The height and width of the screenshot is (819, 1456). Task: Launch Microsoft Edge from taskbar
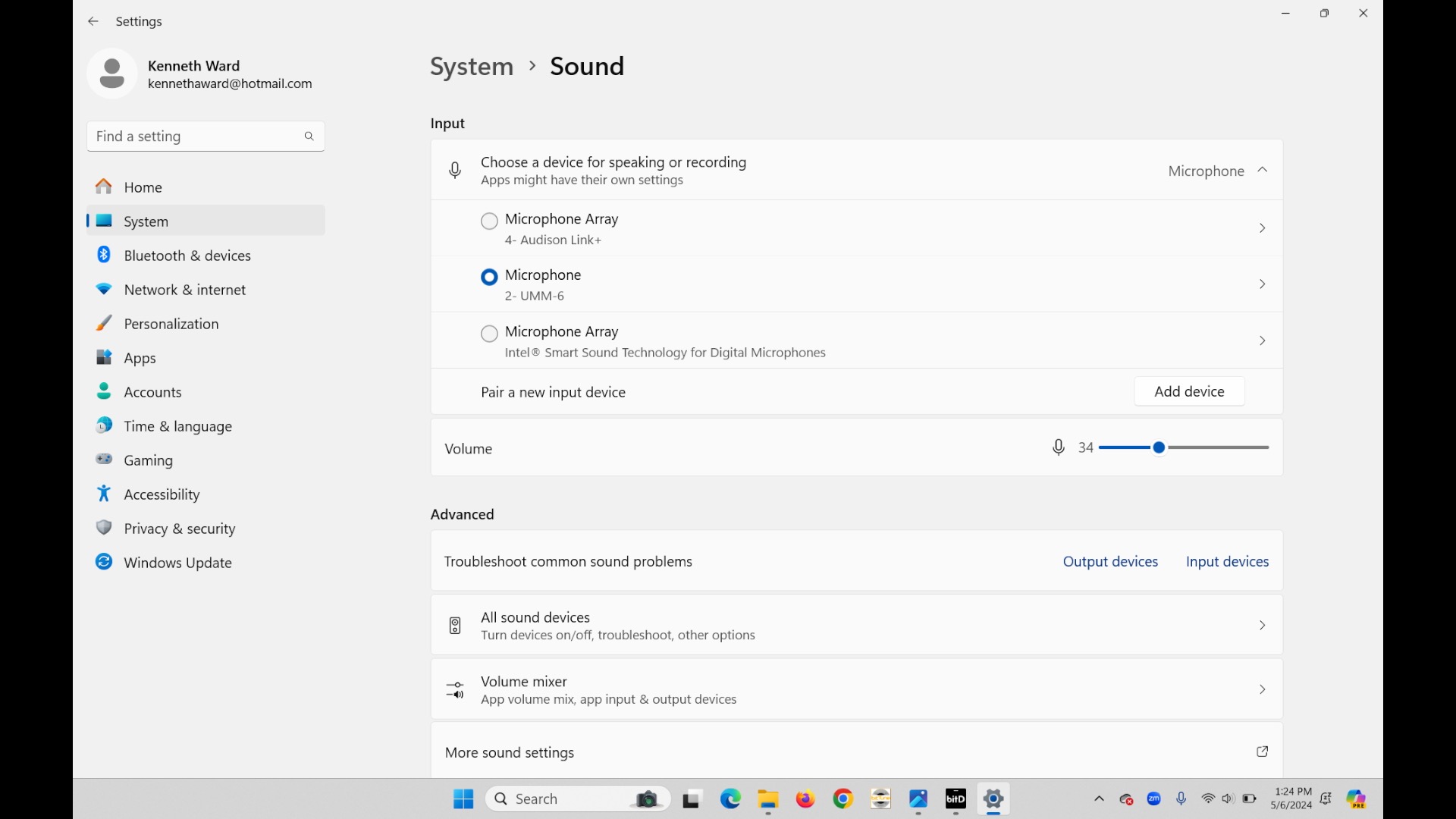tap(730, 799)
